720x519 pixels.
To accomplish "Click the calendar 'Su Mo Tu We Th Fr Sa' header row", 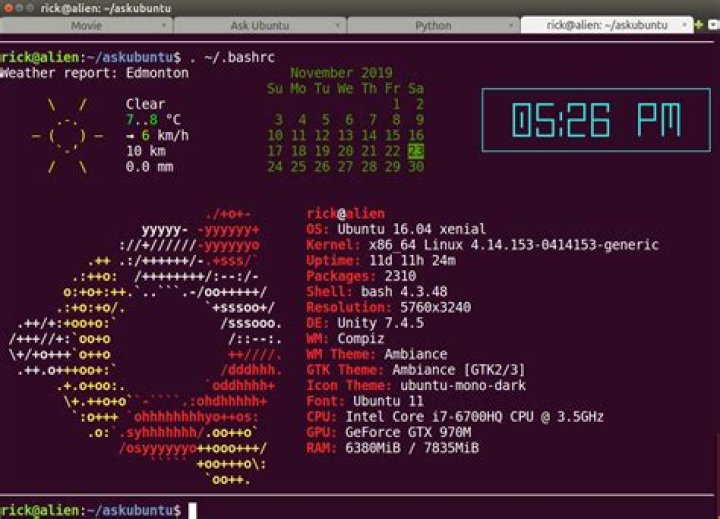I will click(x=345, y=89).
